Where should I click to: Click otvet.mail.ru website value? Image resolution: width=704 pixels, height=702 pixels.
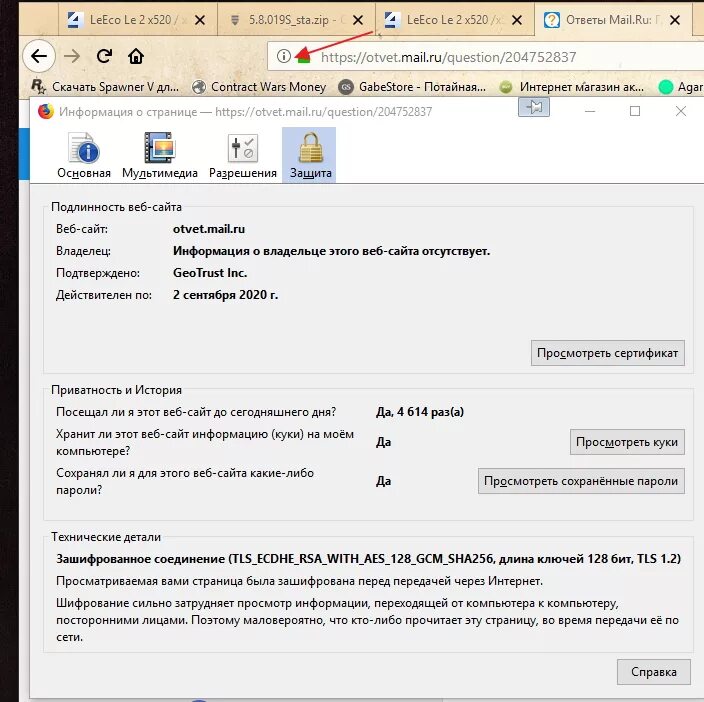(x=209, y=229)
